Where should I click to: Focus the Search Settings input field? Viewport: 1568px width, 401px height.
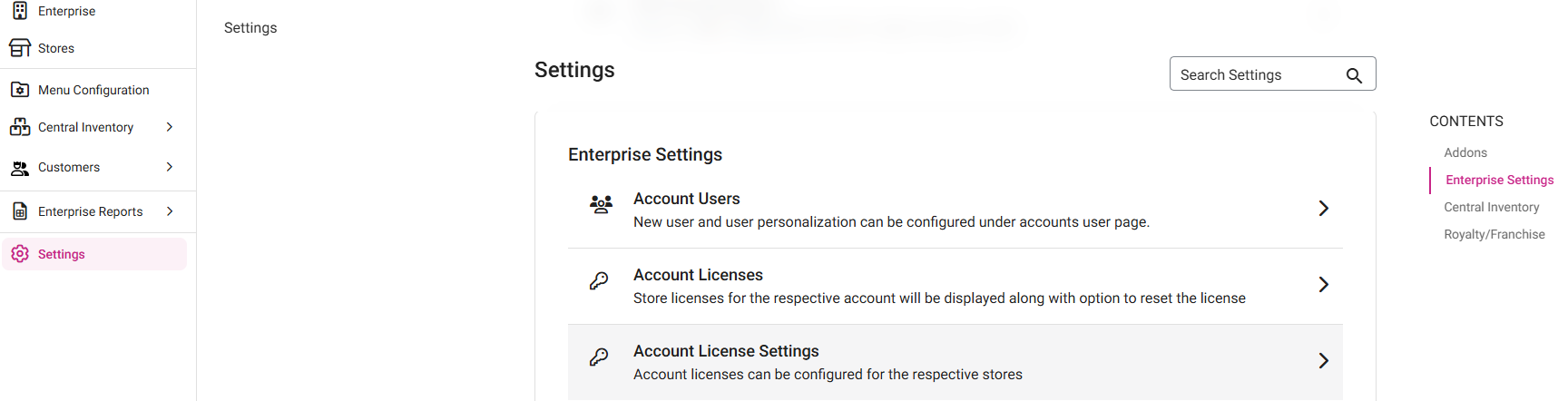[x=1257, y=74]
